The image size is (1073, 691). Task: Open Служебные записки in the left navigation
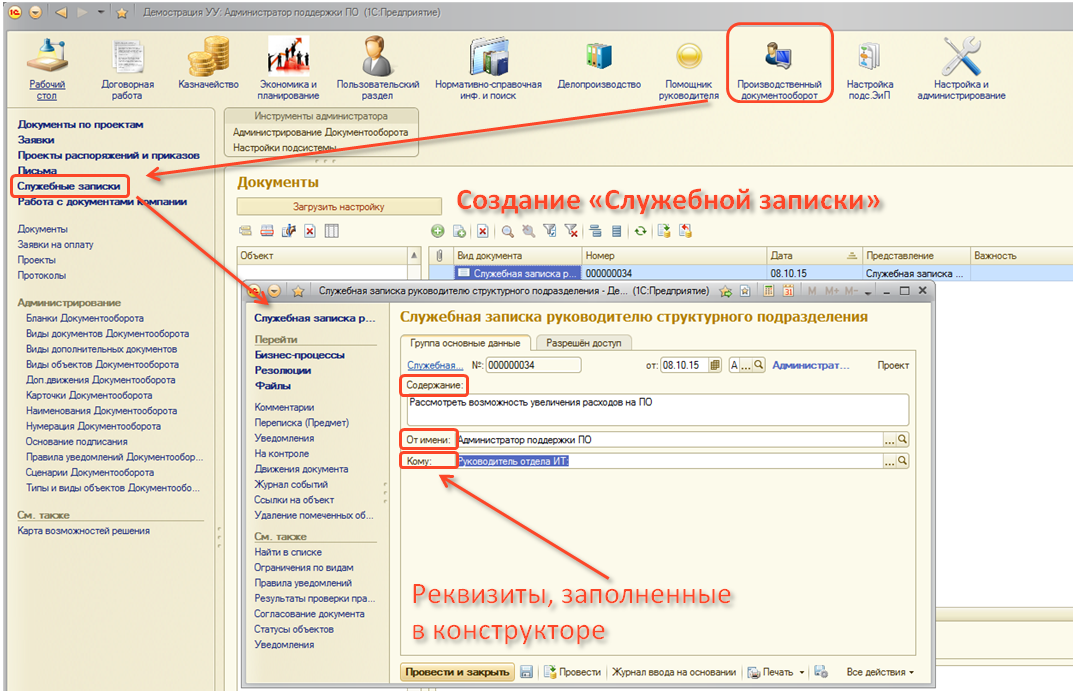tap(69, 186)
